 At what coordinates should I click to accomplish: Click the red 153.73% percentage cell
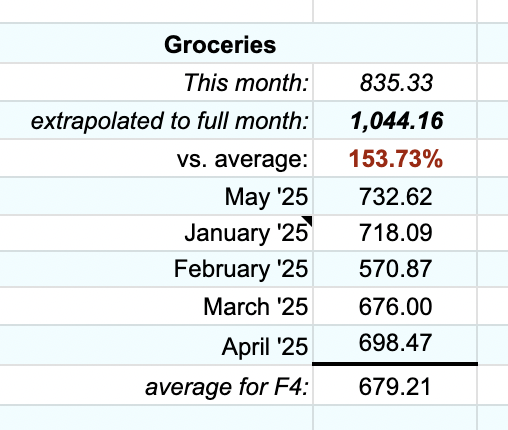pos(396,159)
